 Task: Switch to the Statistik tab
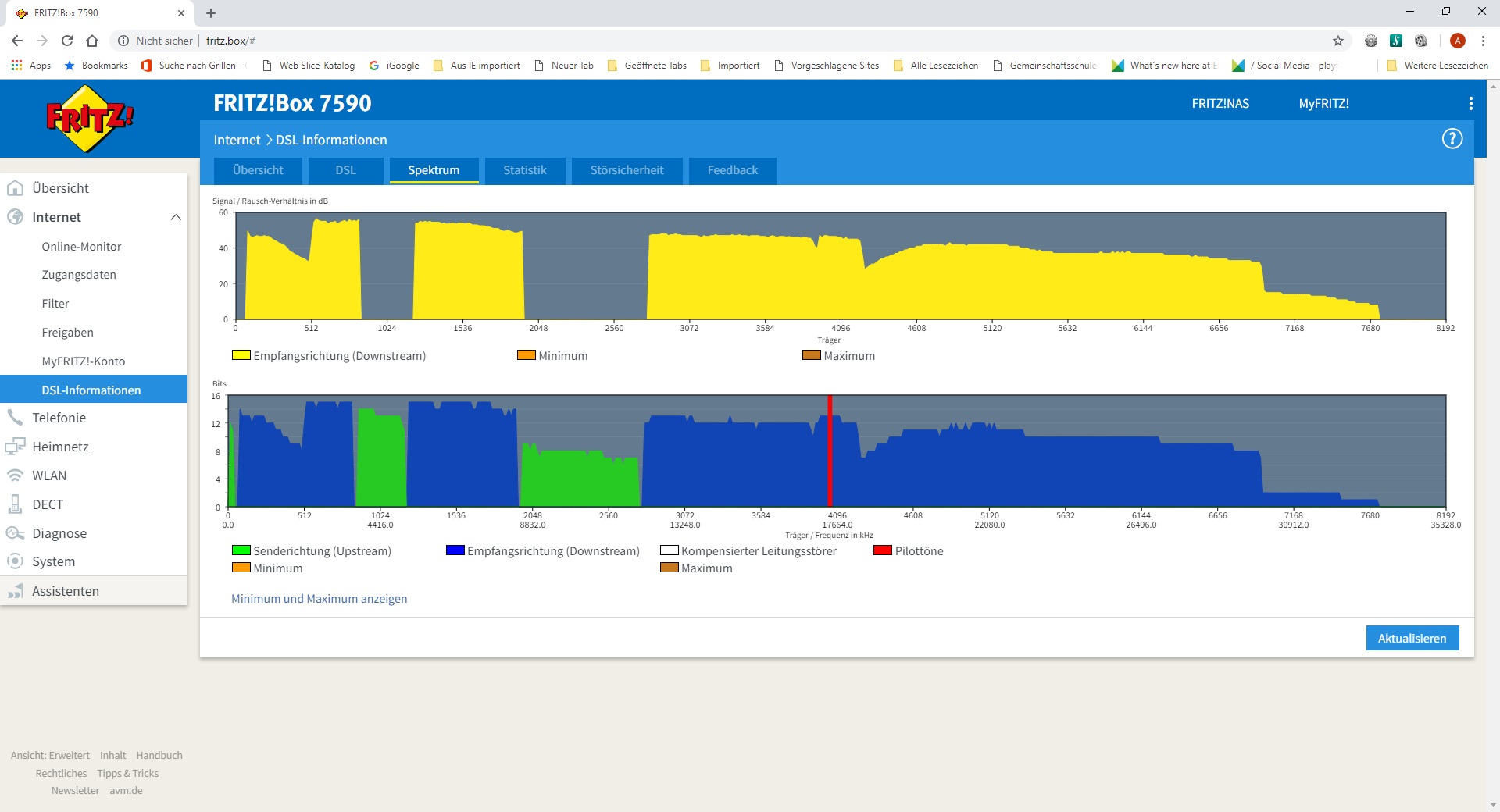coord(525,170)
